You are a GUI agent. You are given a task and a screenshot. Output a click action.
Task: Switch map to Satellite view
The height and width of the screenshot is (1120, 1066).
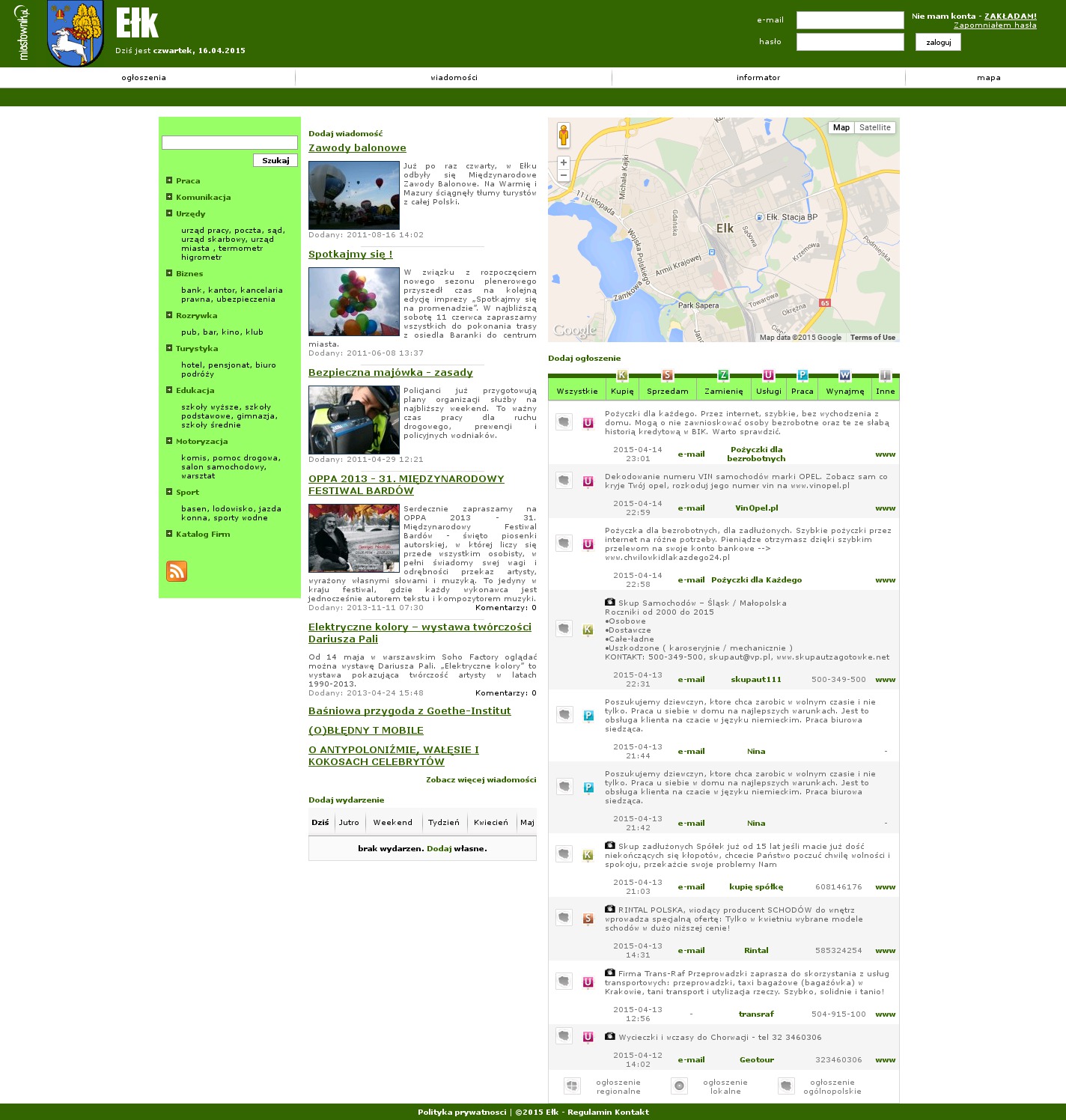[x=875, y=128]
